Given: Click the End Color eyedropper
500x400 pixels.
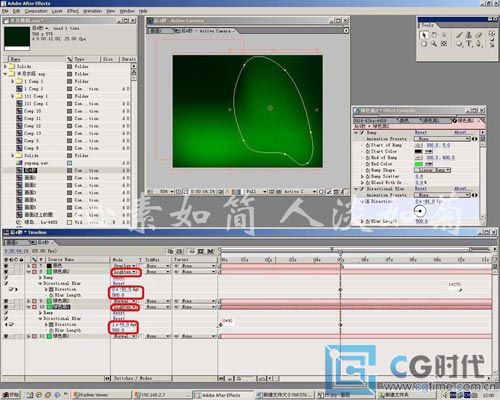Looking at the screenshot, I should tap(429, 164).
